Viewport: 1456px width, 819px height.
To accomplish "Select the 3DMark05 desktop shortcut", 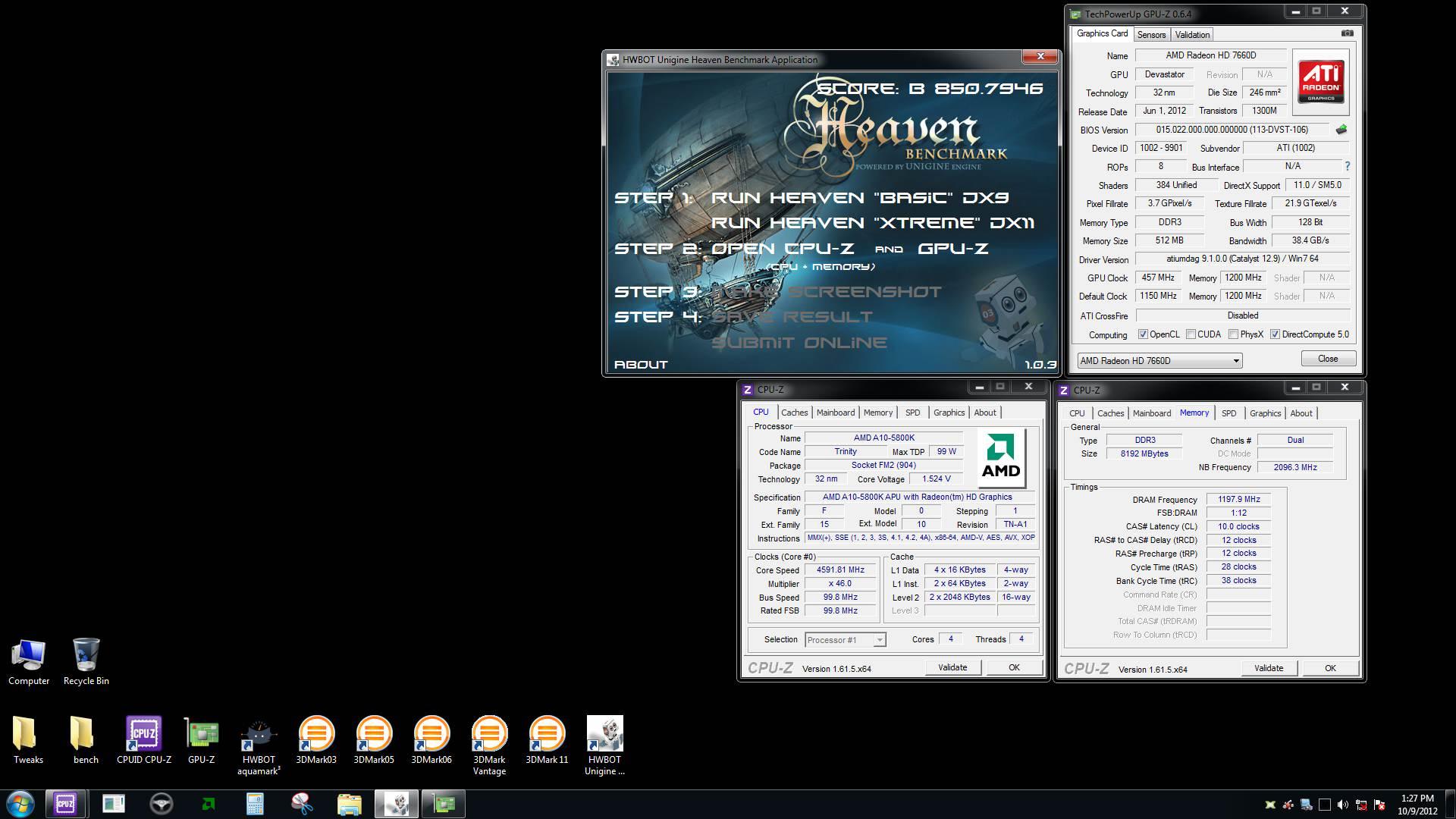I will coord(374,740).
